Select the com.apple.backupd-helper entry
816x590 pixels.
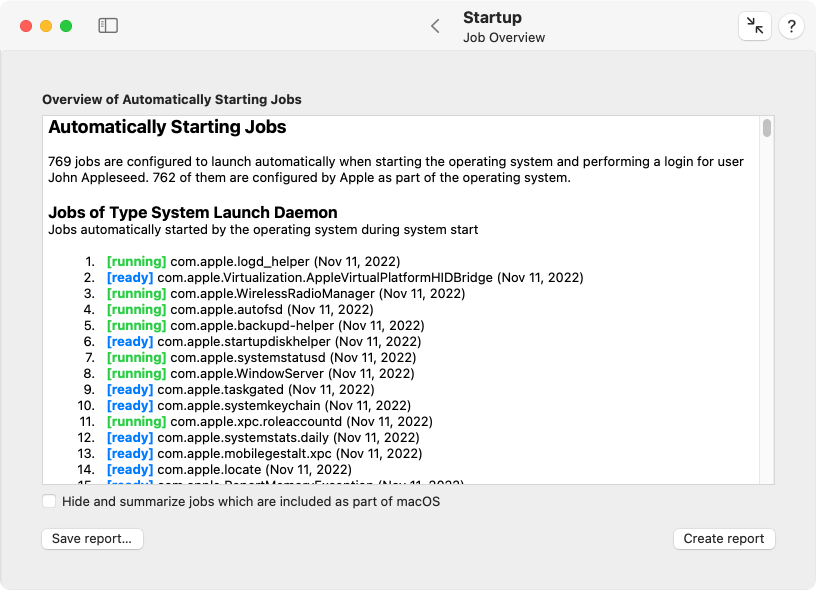coord(265,326)
